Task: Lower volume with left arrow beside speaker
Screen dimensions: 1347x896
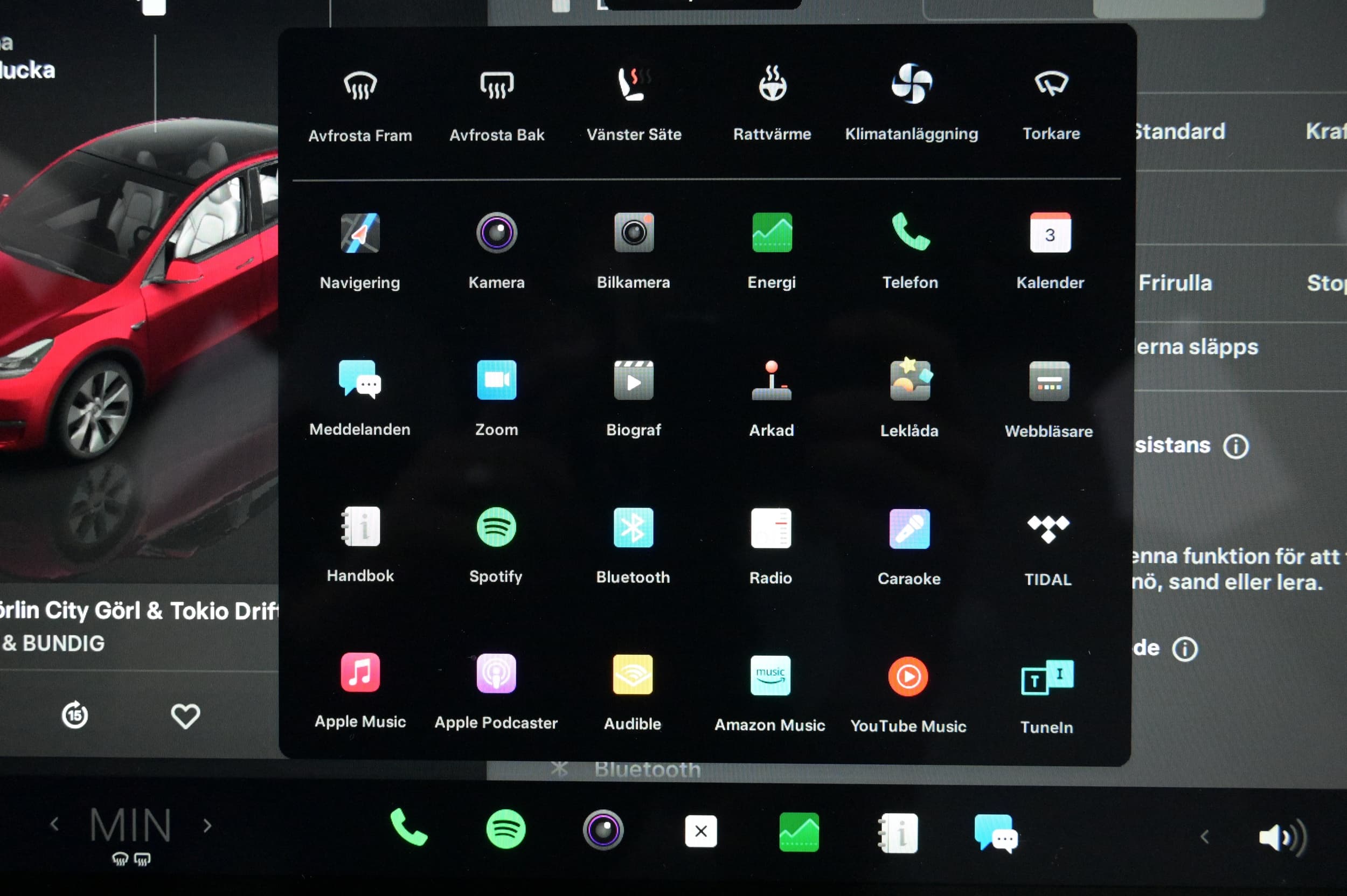Action: tap(1205, 837)
